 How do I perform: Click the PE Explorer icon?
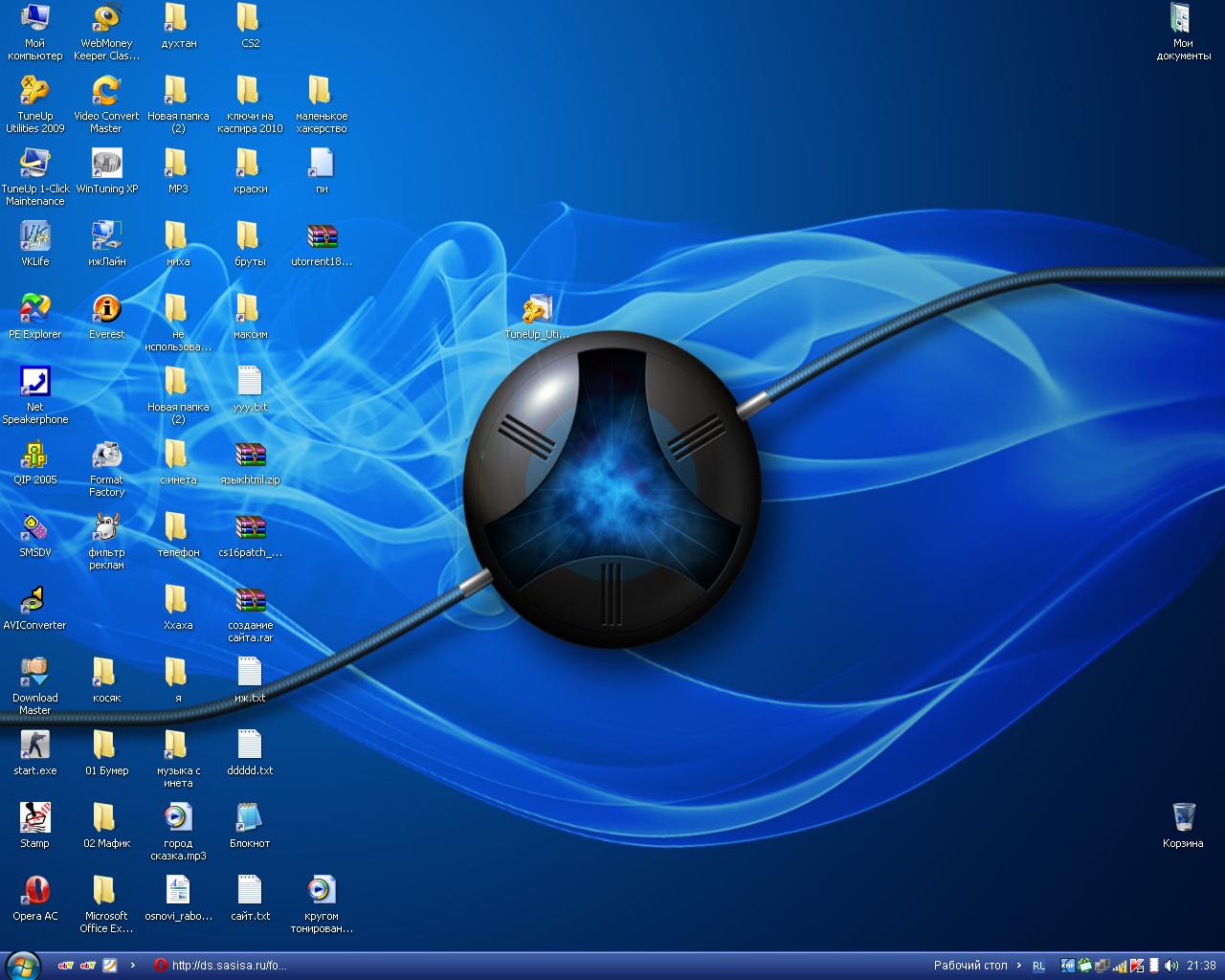point(35,309)
